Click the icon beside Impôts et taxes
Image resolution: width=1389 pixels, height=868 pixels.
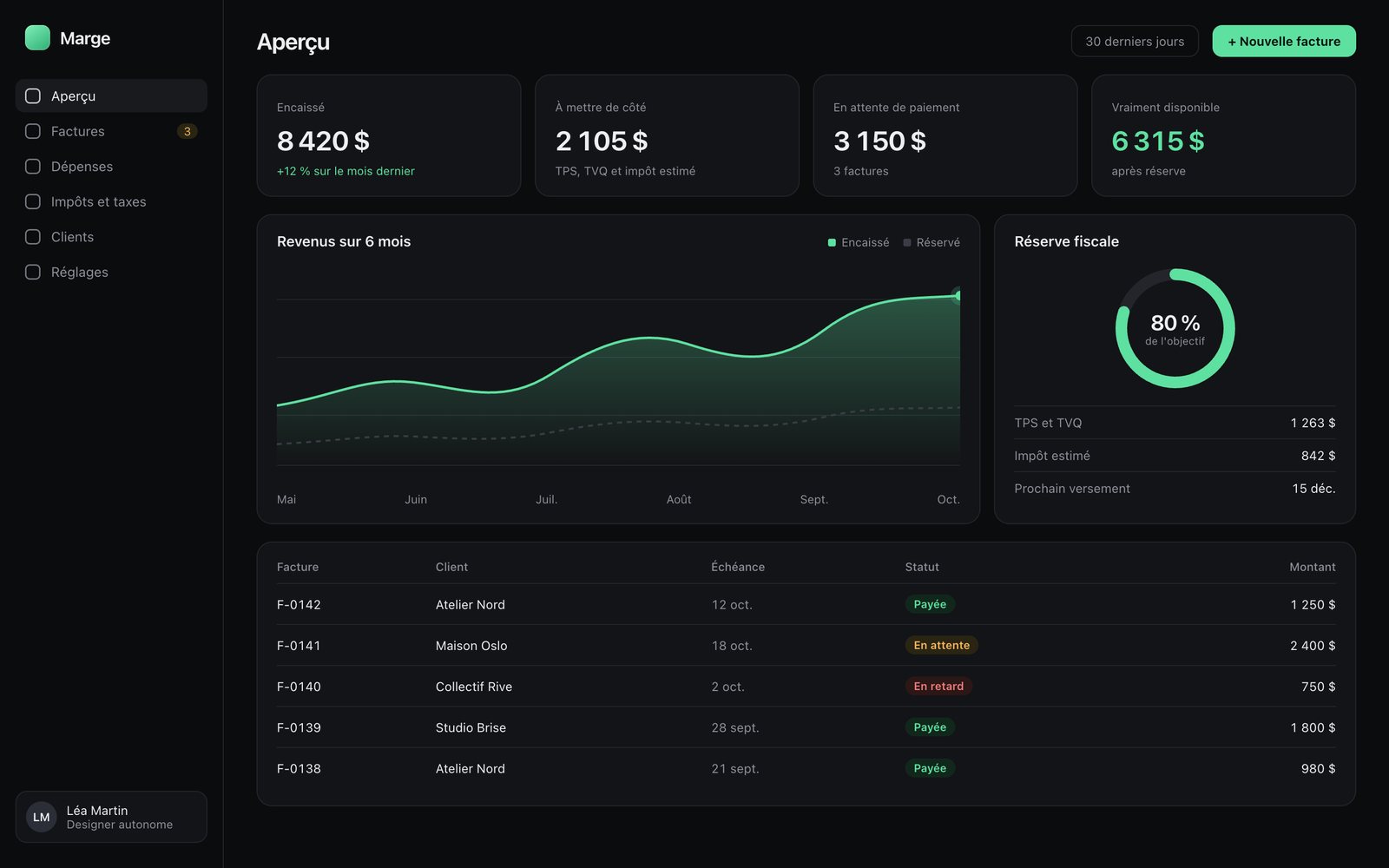tap(33, 201)
